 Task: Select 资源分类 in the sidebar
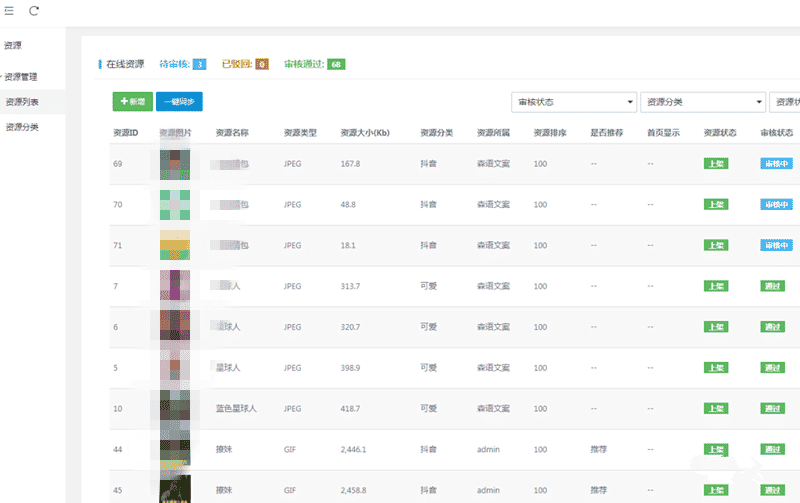[x=23, y=127]
